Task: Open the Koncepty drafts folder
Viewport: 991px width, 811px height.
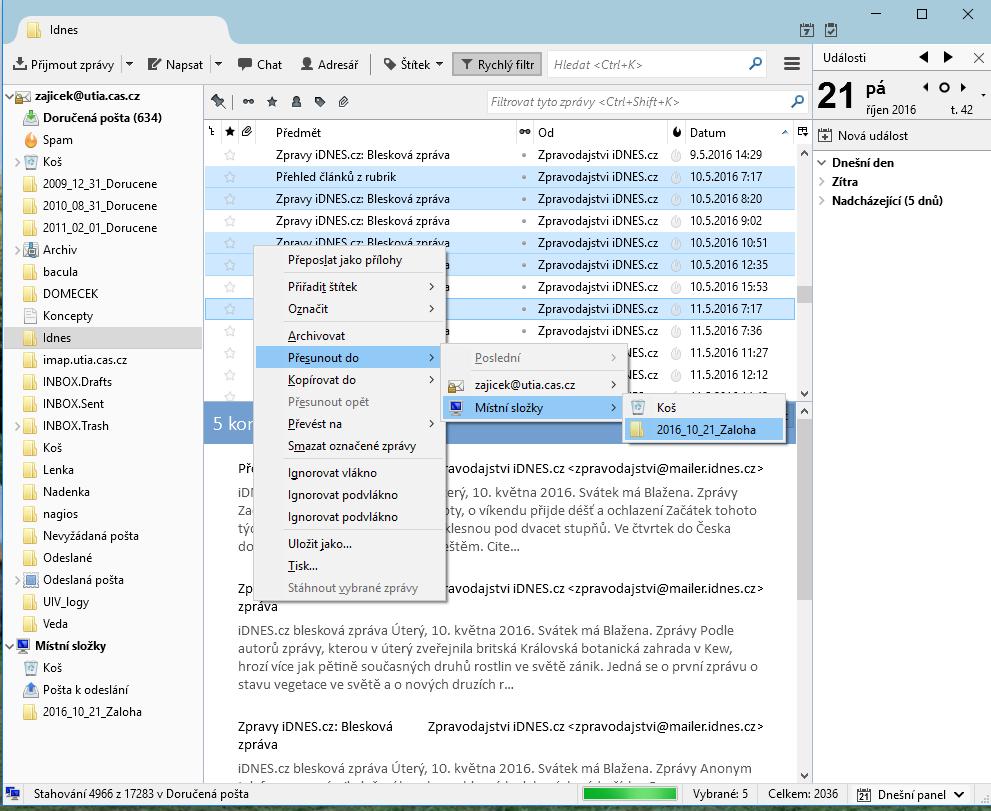Action: click(x=68, y=315)
